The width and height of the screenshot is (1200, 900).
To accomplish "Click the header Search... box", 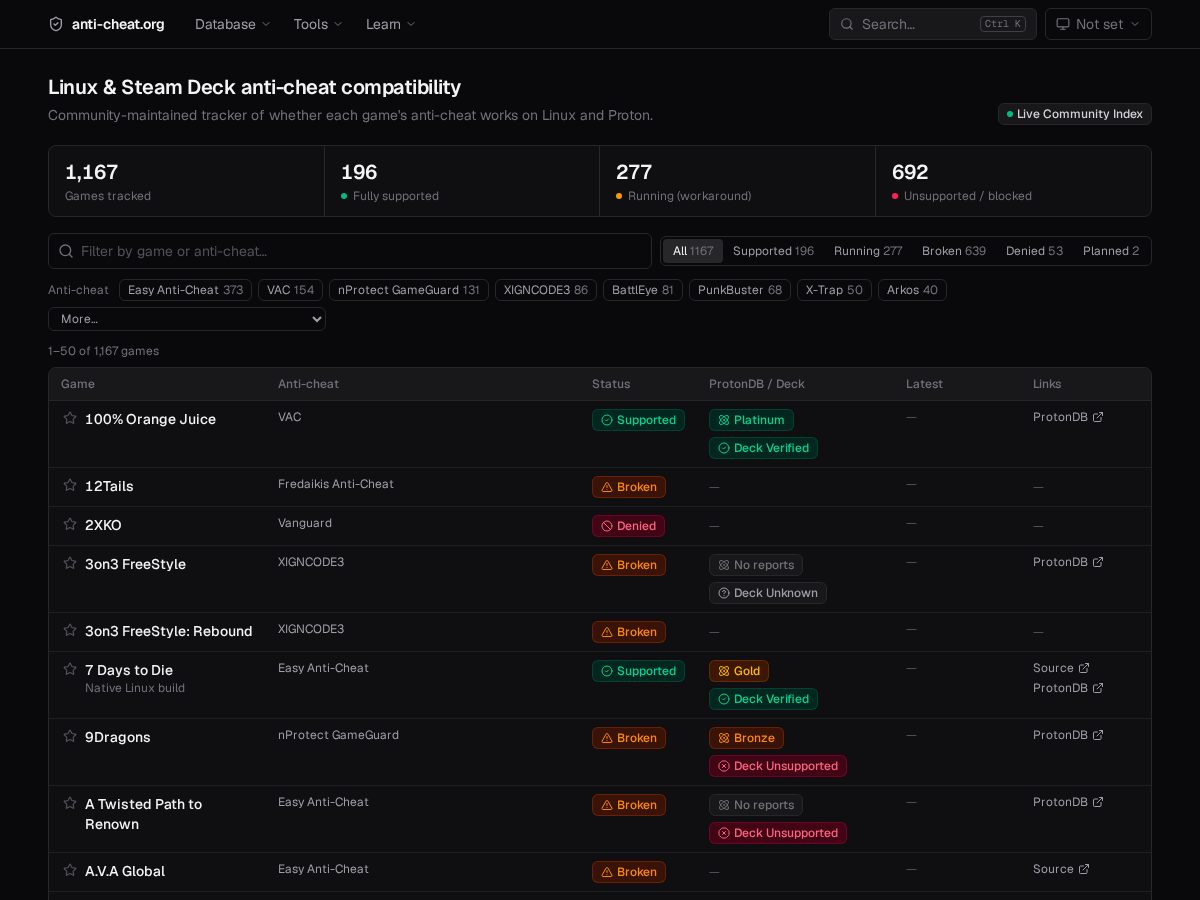I will 933,24.
